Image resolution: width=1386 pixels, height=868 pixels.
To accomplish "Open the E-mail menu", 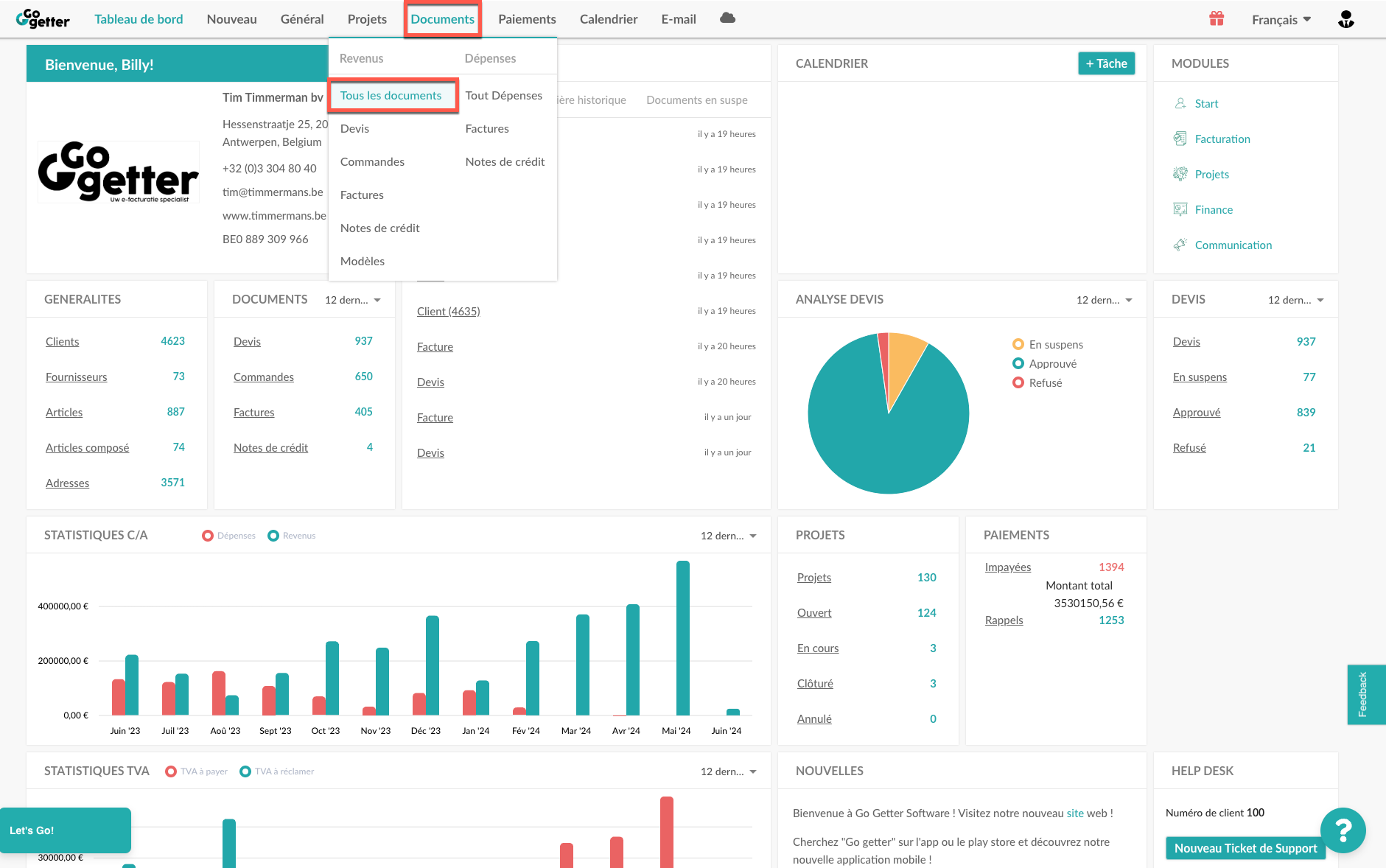I will (679, 19).
